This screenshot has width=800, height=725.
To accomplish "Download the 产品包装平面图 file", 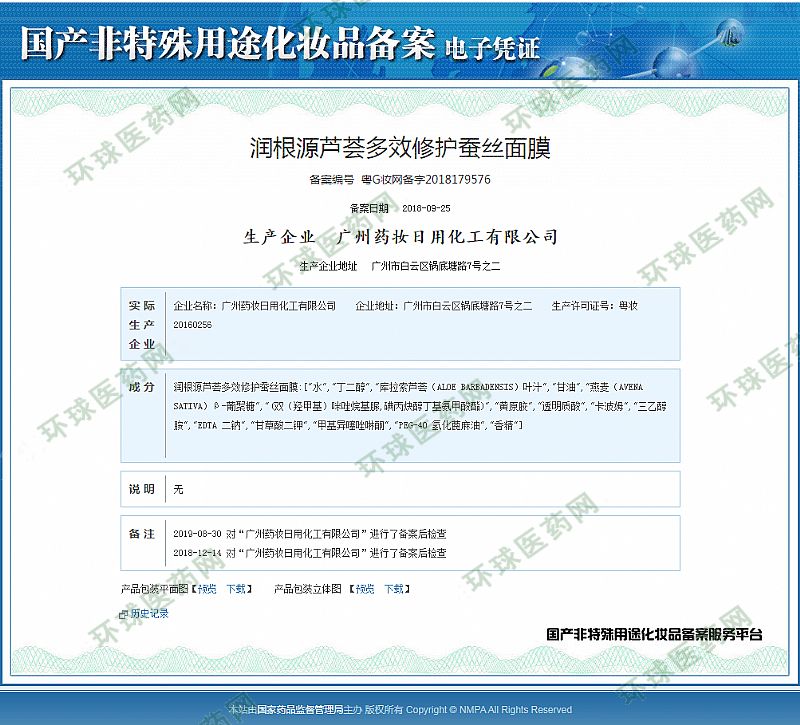I will 236,589.
